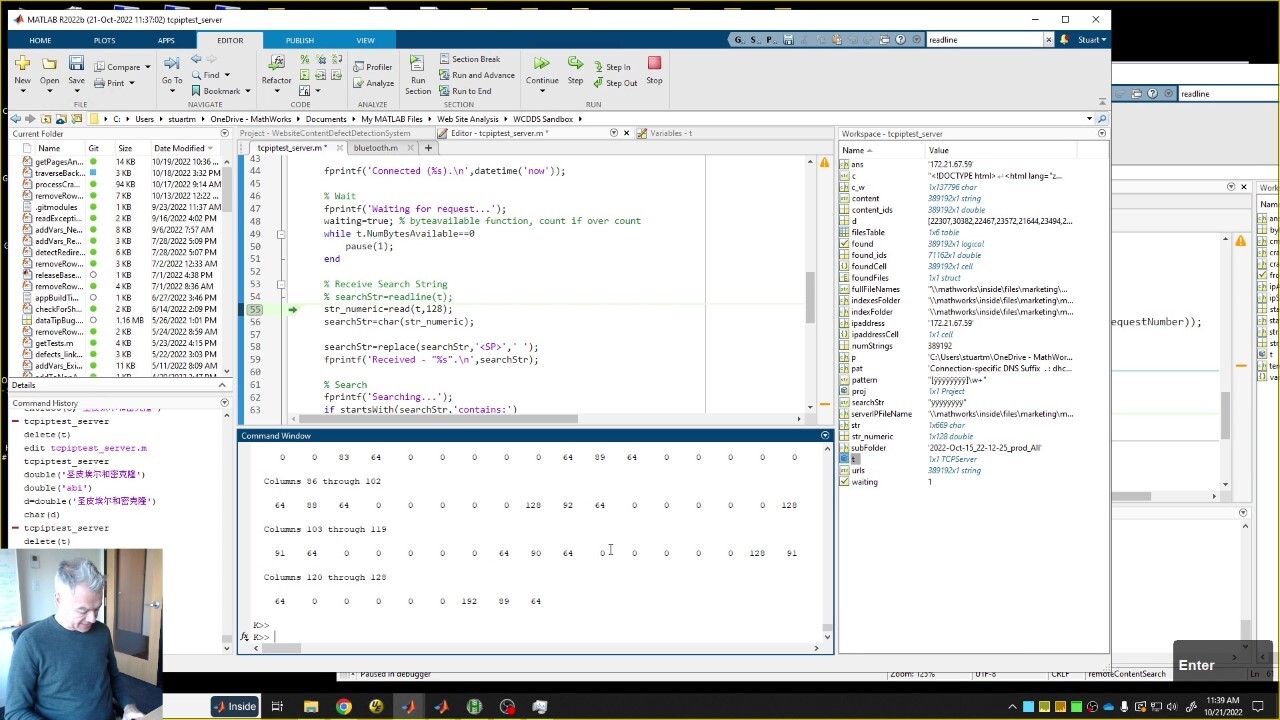Navigate back in folder history
Image resolution: width=1280 pixels, height=720 pixels.
15,119
